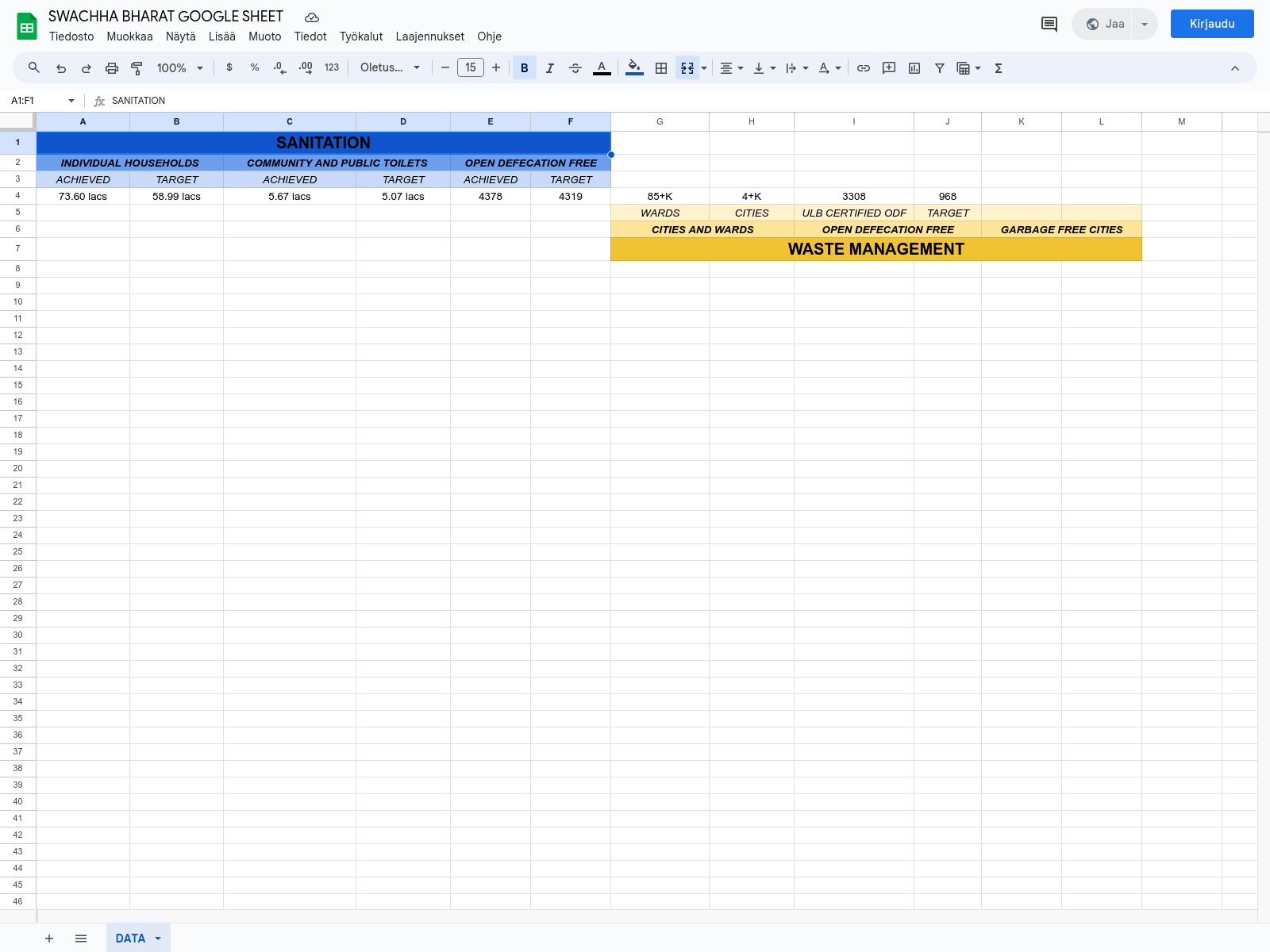Click the font size 15 field
Screen dimensions: 1270x952
pos(471,67)
